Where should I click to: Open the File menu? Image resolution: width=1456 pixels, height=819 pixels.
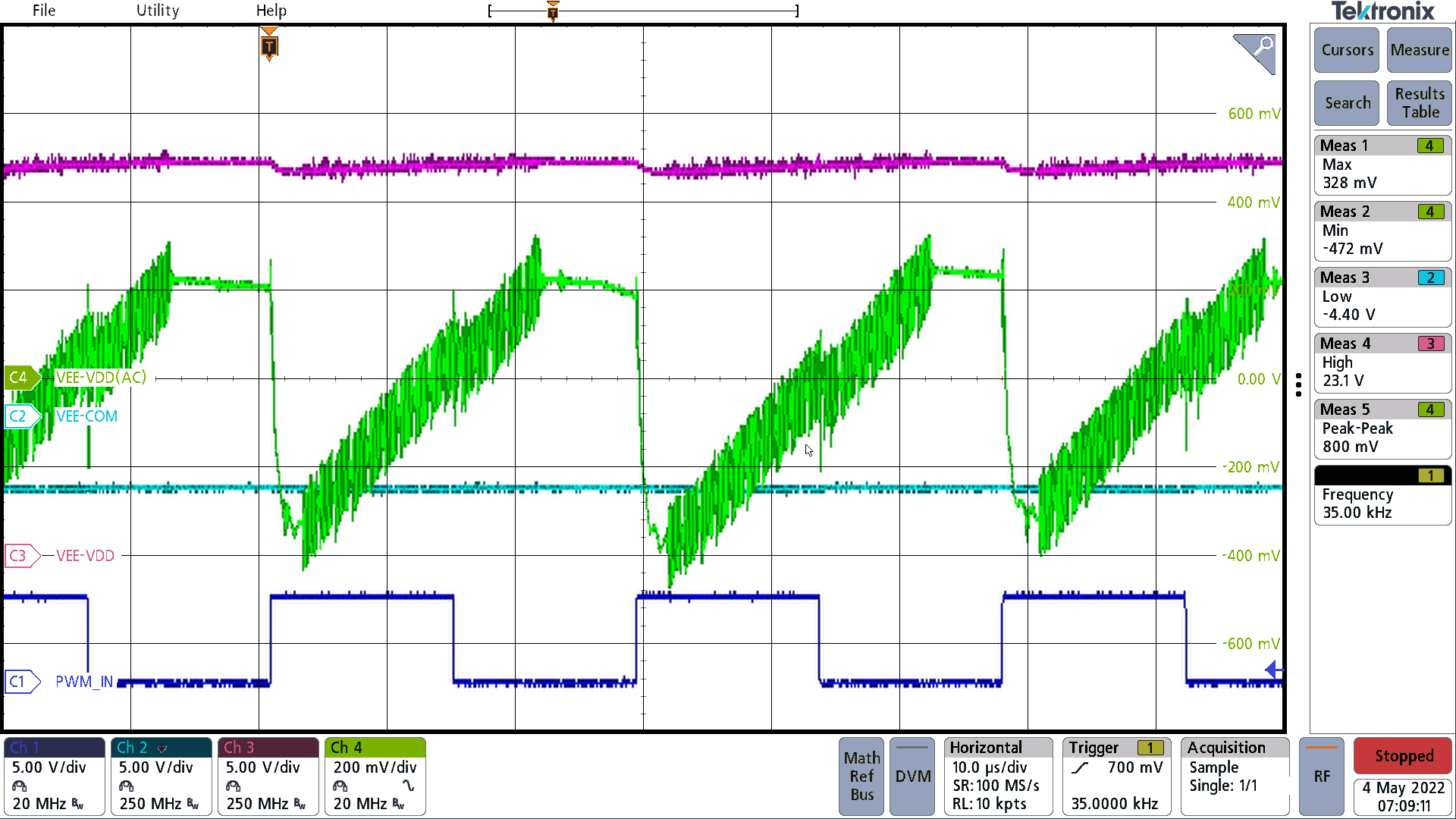(44, 11)
